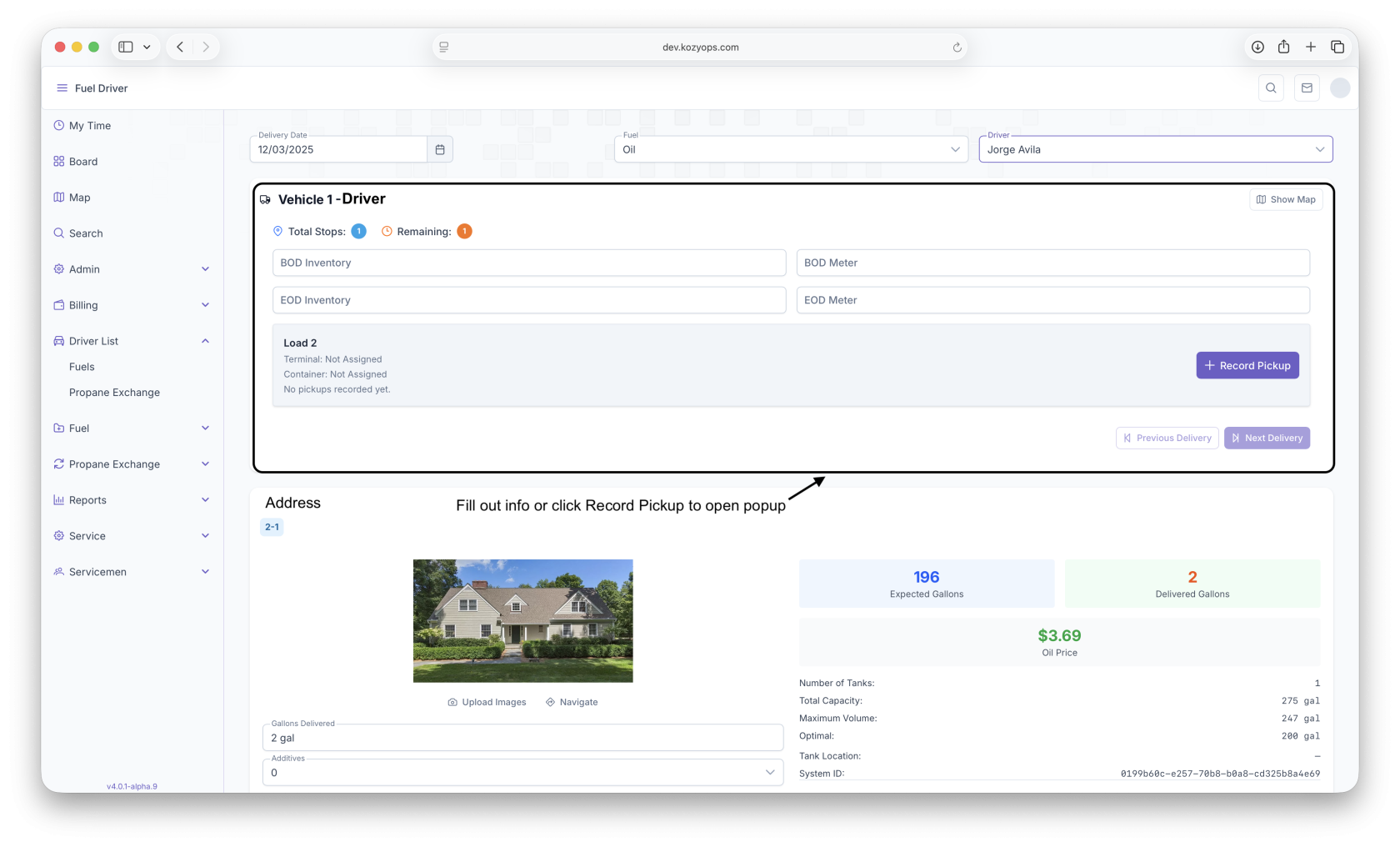Select Fuels under Driver List
This screenshot has height=847, width=1400.
pyautogui.click(x=82, y=367)
